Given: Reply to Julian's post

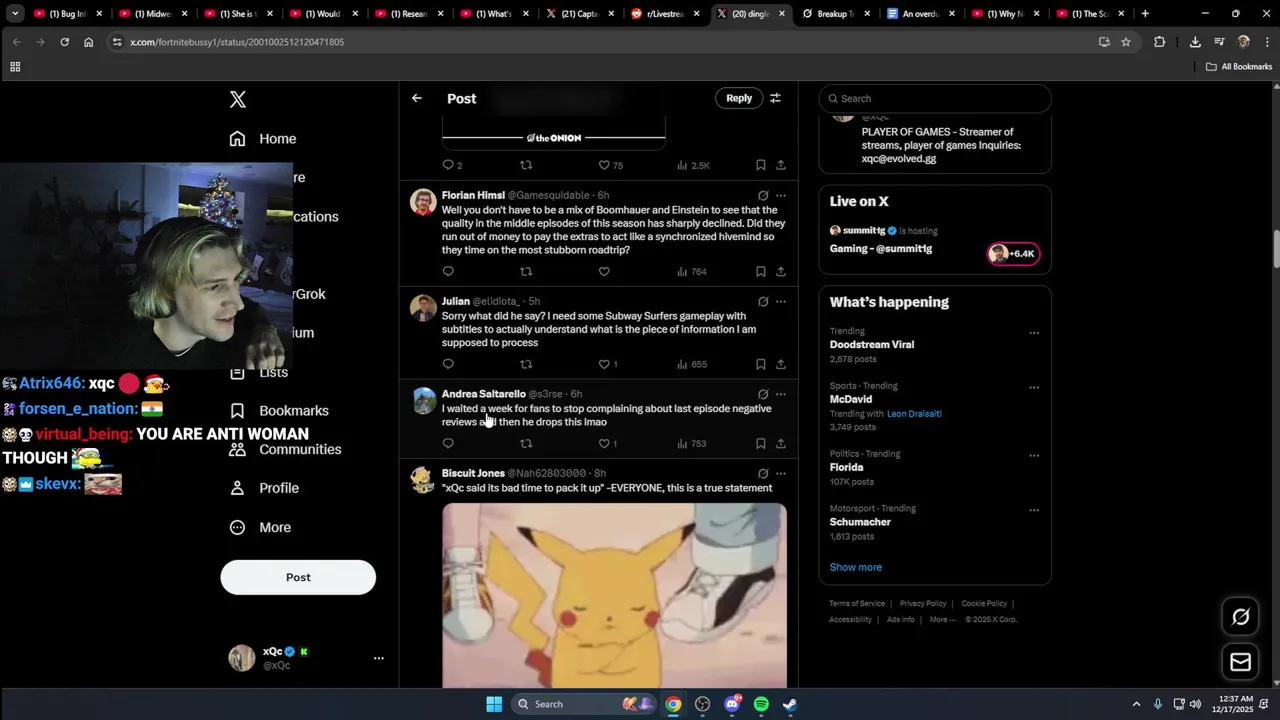Looking at the screenshot, I should click(448, 364).
